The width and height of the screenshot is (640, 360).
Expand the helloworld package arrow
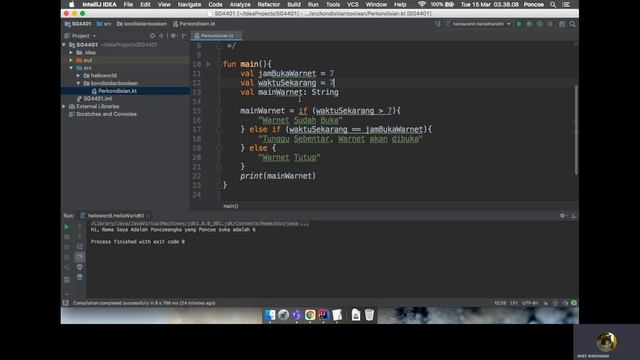coord(78,76)
